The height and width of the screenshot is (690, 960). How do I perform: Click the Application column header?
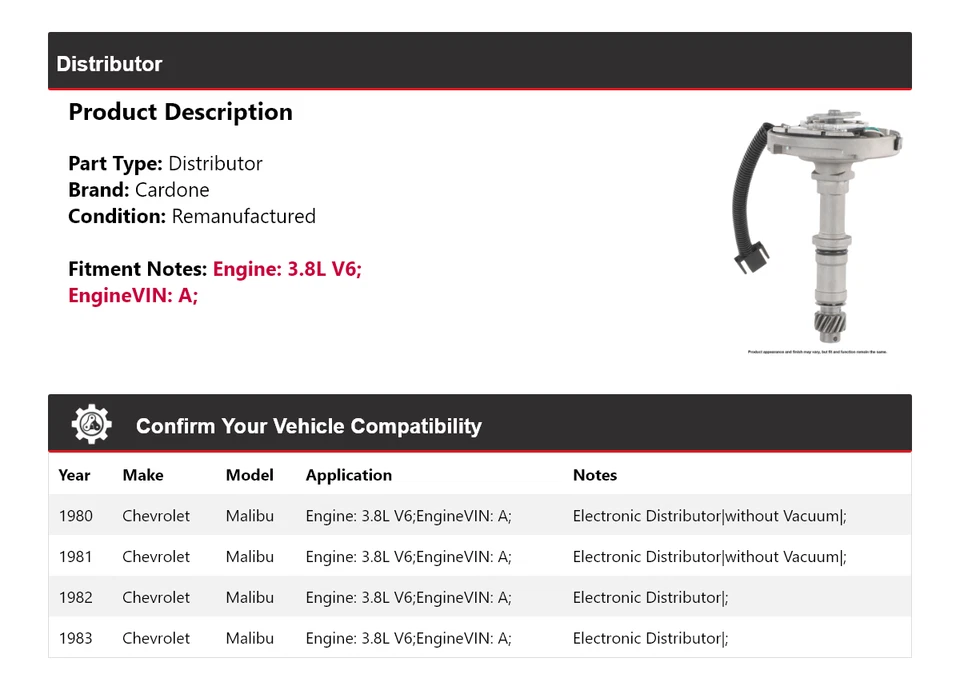(x=348, y=475)
